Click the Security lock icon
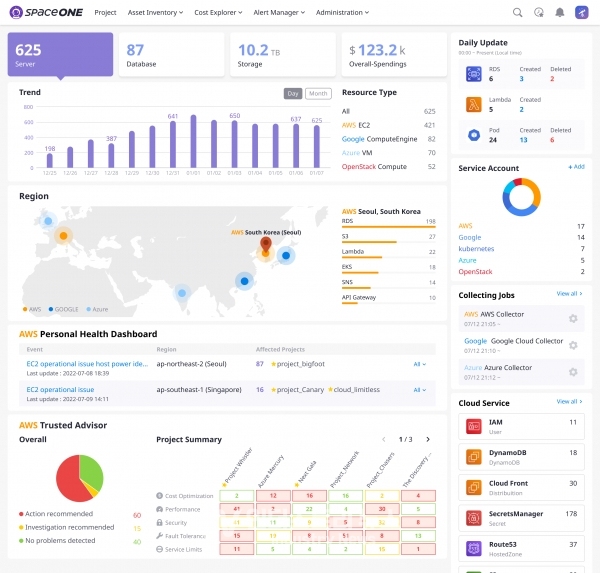Viewport: 600px width, 573px height. click(160, 522)
